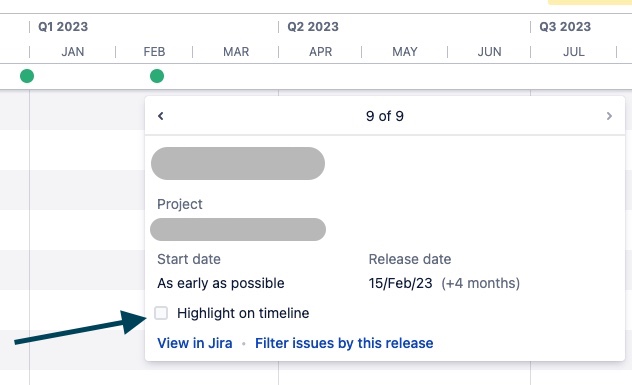Screen dimensions: 632x385
Task: Click the FEB month label
Action: pos(154,52)
